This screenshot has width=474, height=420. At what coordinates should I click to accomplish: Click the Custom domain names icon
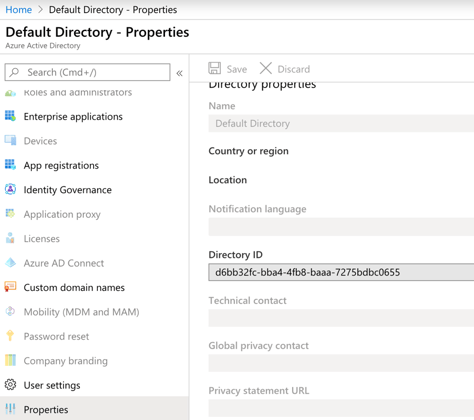(x=10, y=287)
